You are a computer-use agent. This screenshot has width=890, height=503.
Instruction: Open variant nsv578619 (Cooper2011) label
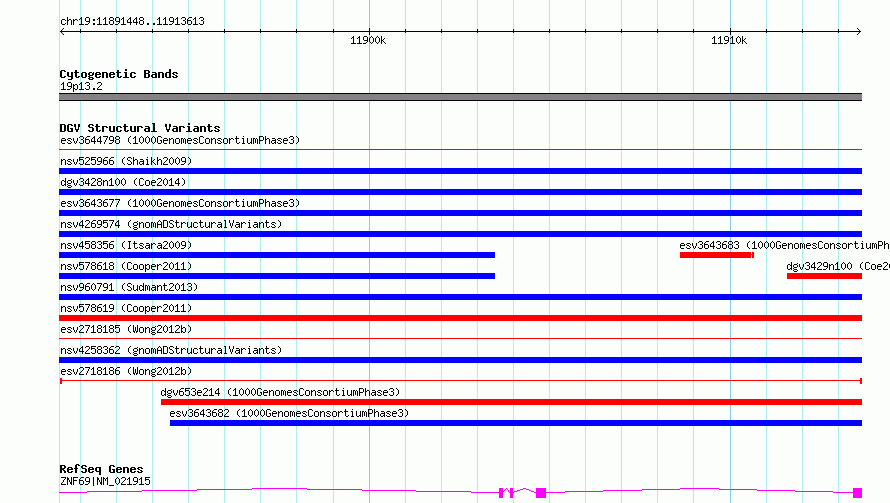(x=126, y=308)
